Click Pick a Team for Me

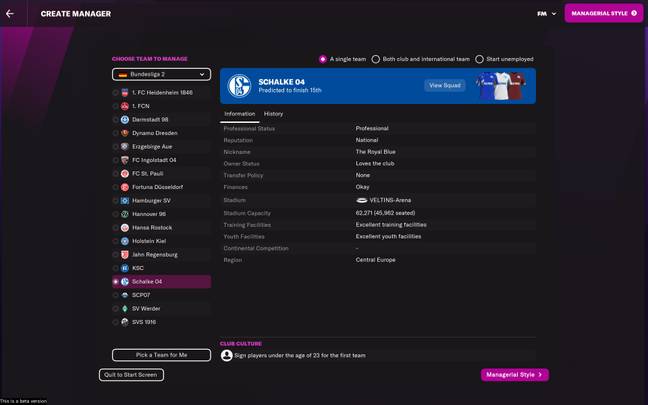pos(161,355)
